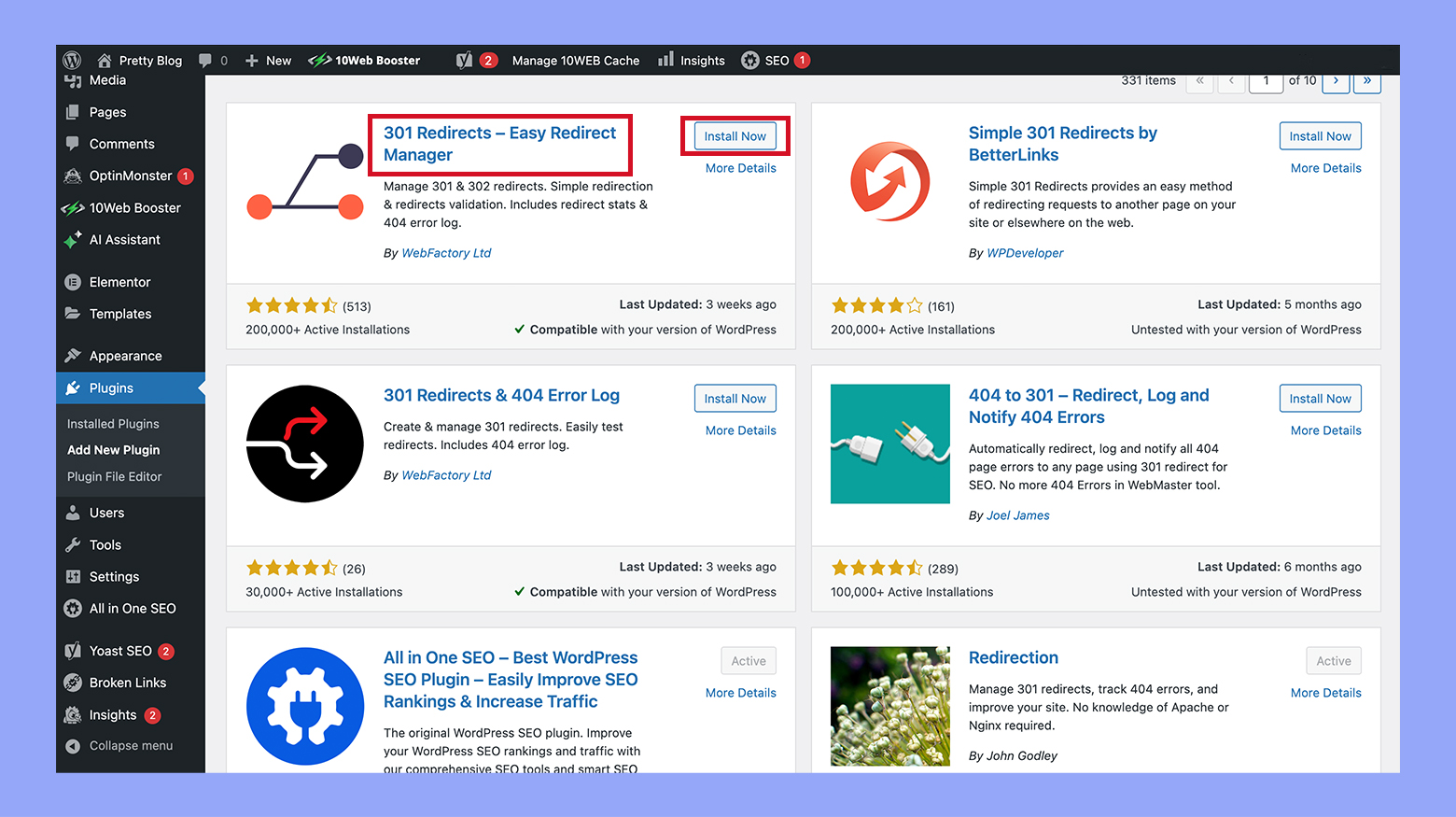Viewport: 1456px width, 817px height.
Task: Open Manage 10WEB Cache in the top bar
Action: (x=576, y=60)
